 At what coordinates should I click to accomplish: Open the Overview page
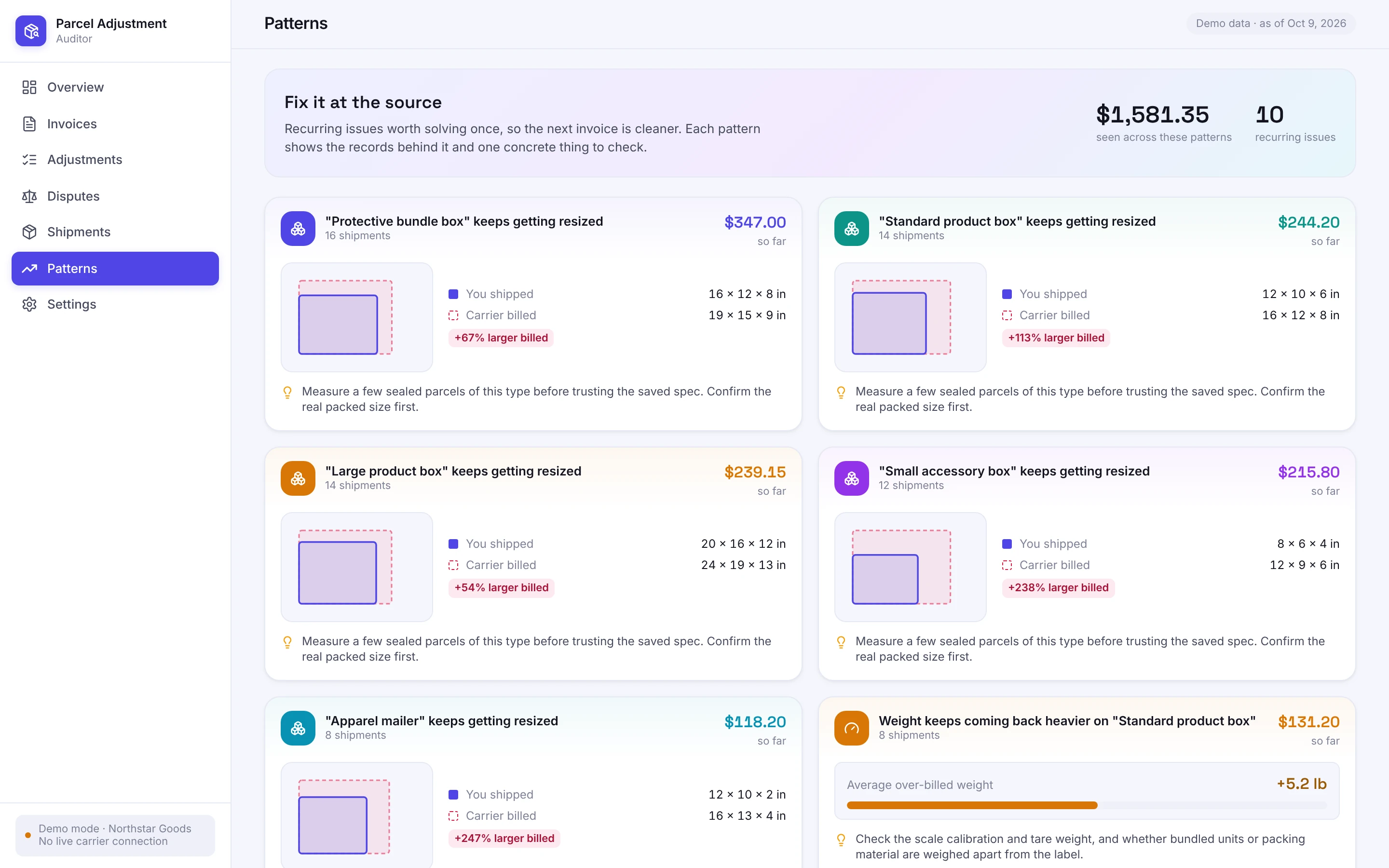click(x=115, y=87)
